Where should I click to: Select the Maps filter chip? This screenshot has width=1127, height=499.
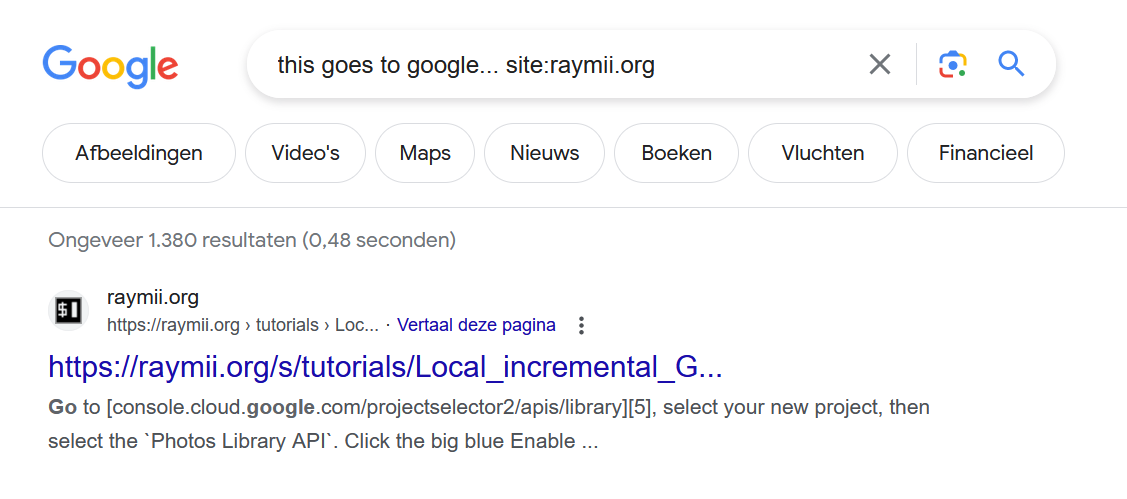pos(425,153)
